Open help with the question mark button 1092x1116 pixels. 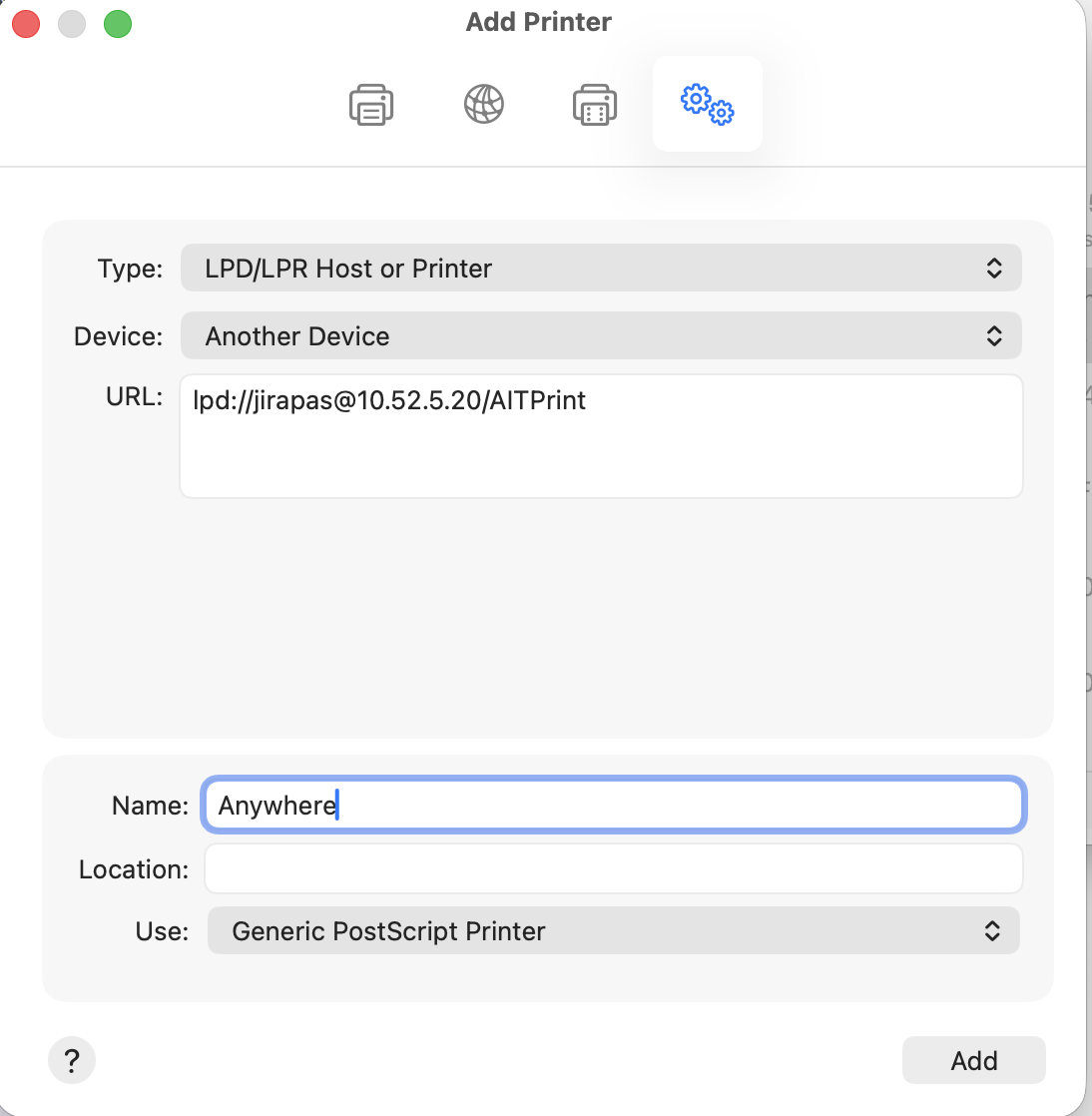72,1060
